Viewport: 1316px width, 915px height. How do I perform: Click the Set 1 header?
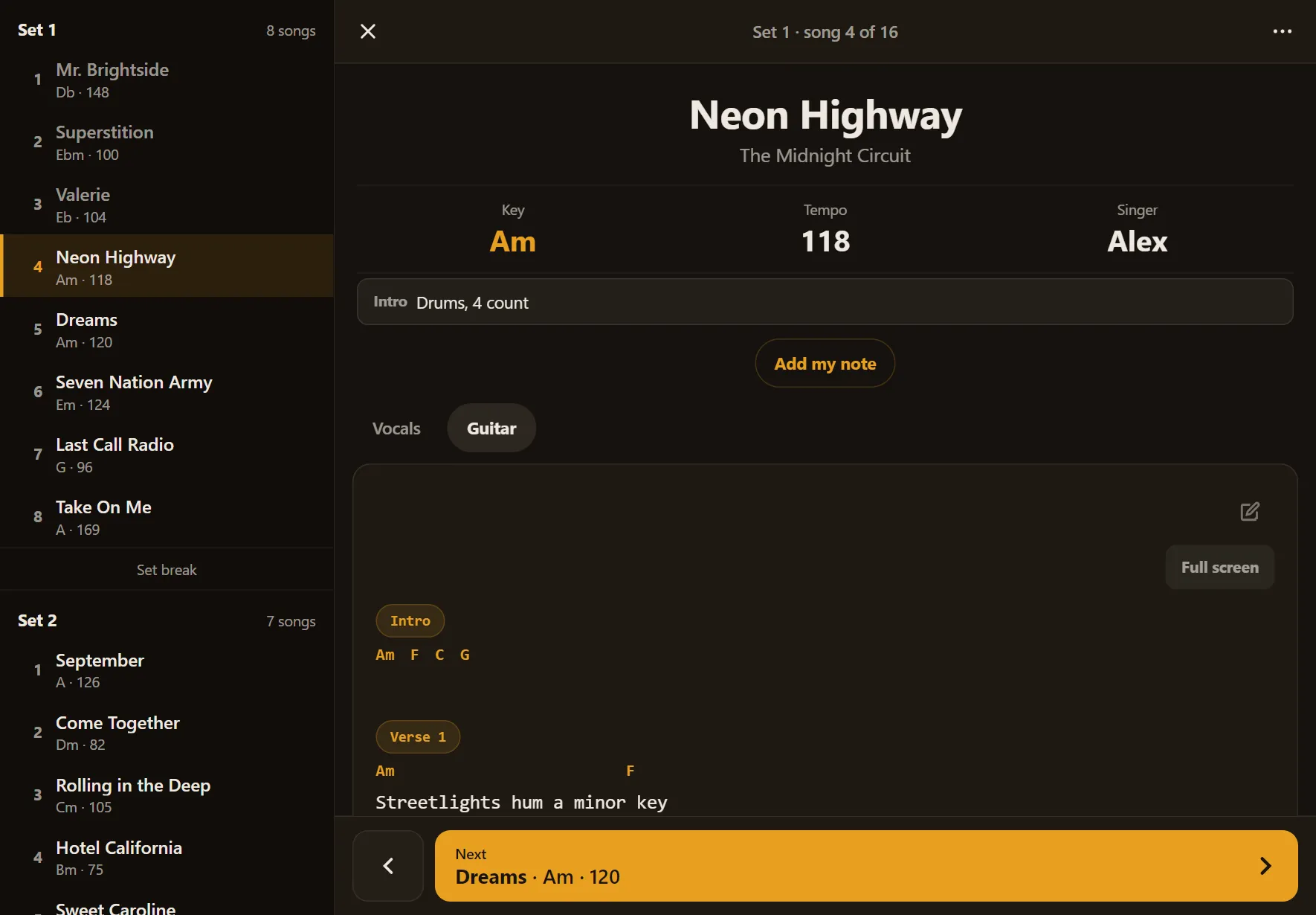coord(37,30)
